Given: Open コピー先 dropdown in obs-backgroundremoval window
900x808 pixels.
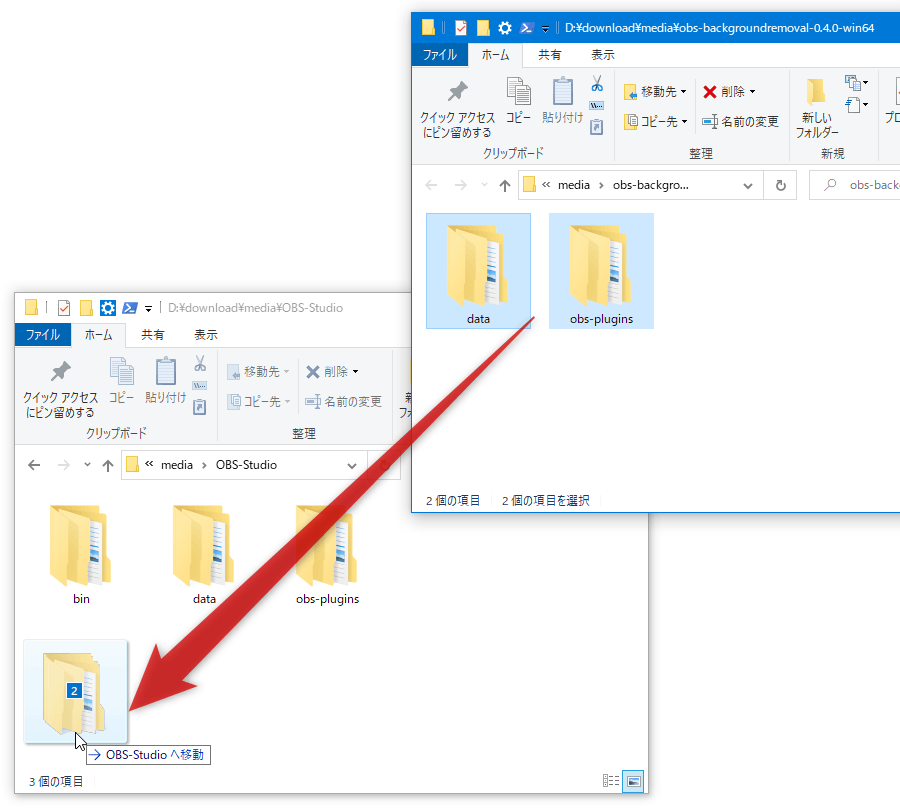Looking at the screenshot, I should point(655,122).
